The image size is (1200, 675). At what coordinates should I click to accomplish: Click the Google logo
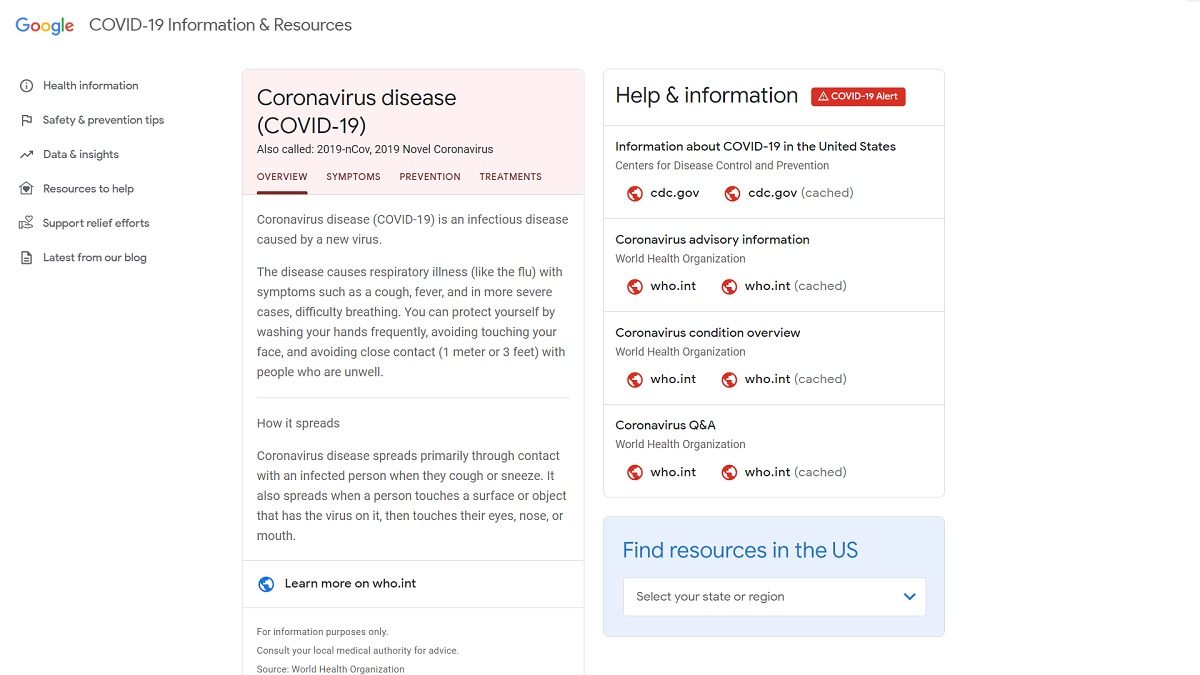pos(43,25)
